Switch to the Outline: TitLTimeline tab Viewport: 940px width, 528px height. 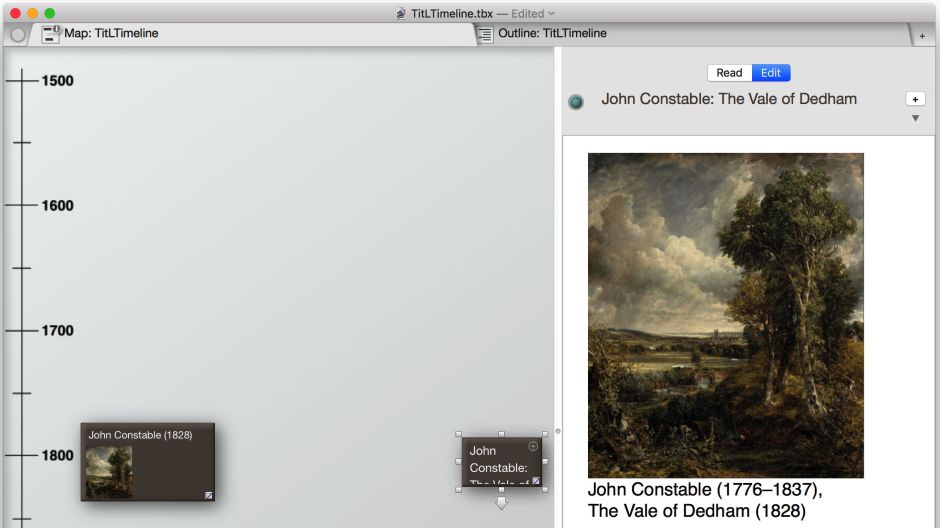(x=552, y=34)
